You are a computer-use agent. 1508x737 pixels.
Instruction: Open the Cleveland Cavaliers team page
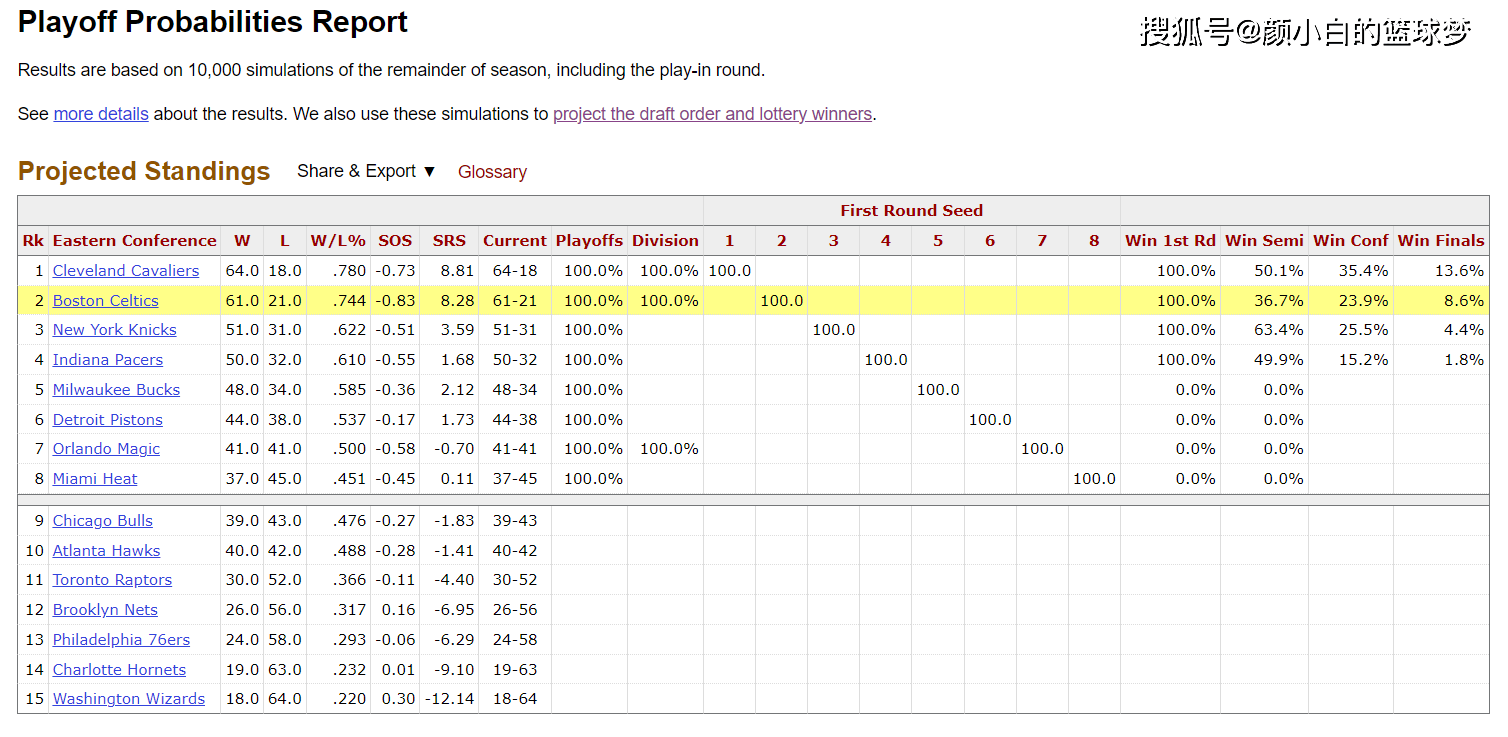point(126,270)
